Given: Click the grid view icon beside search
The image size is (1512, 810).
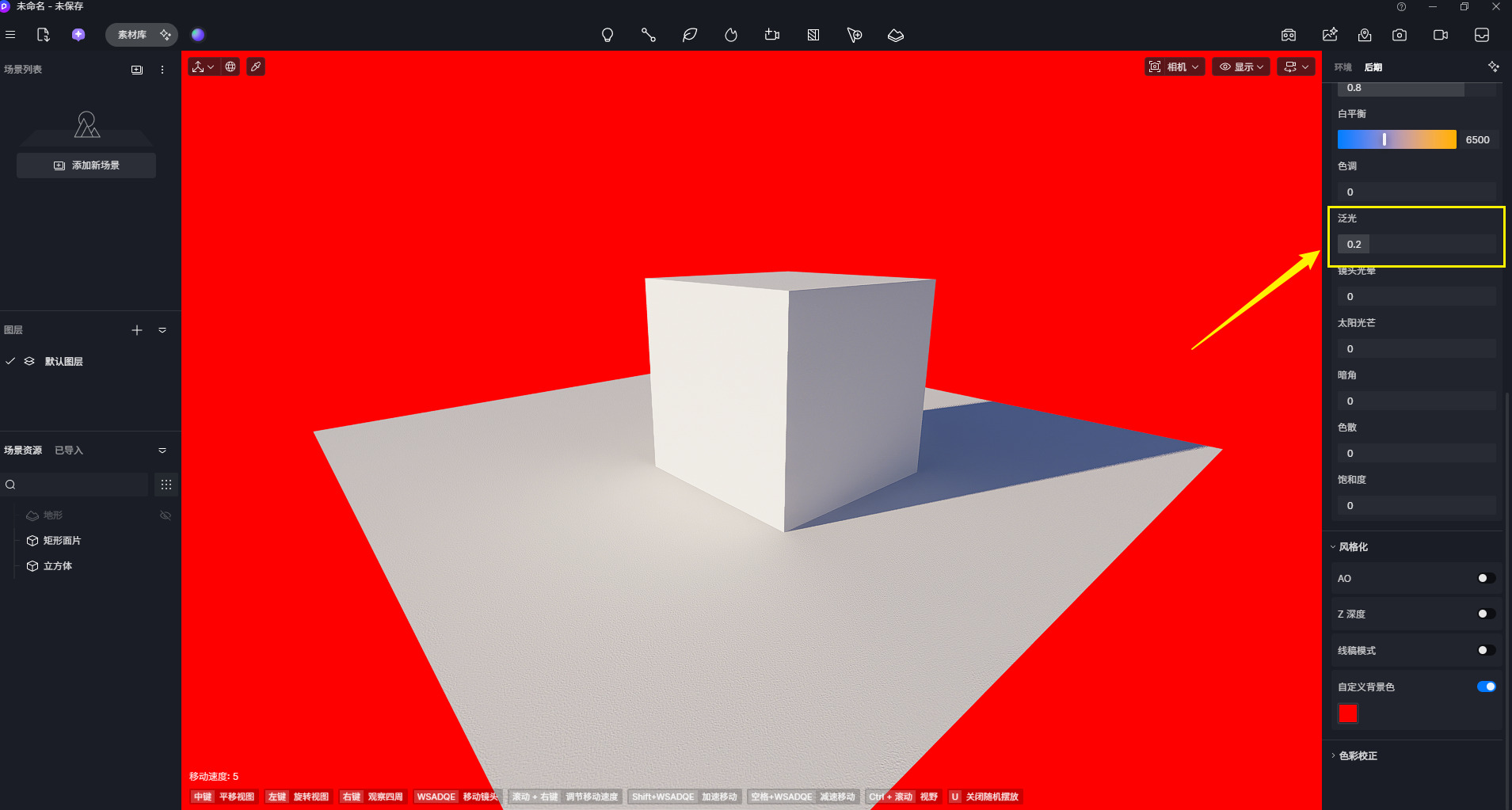Looking at the screenshot, I should tap(166, 485).
